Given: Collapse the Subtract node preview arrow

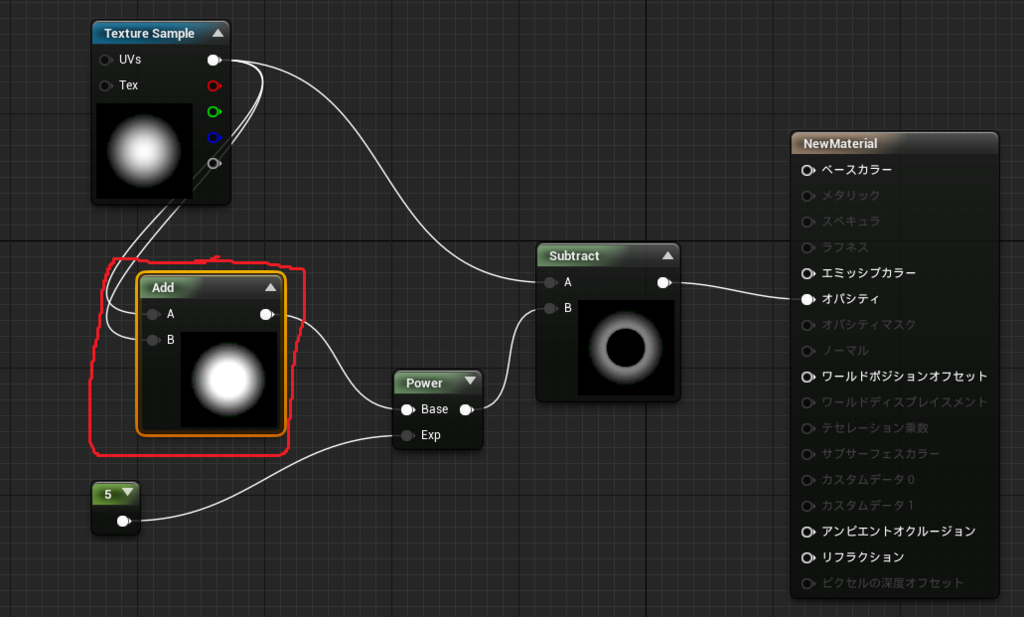Looking at the screenshot, I should 667,256.
